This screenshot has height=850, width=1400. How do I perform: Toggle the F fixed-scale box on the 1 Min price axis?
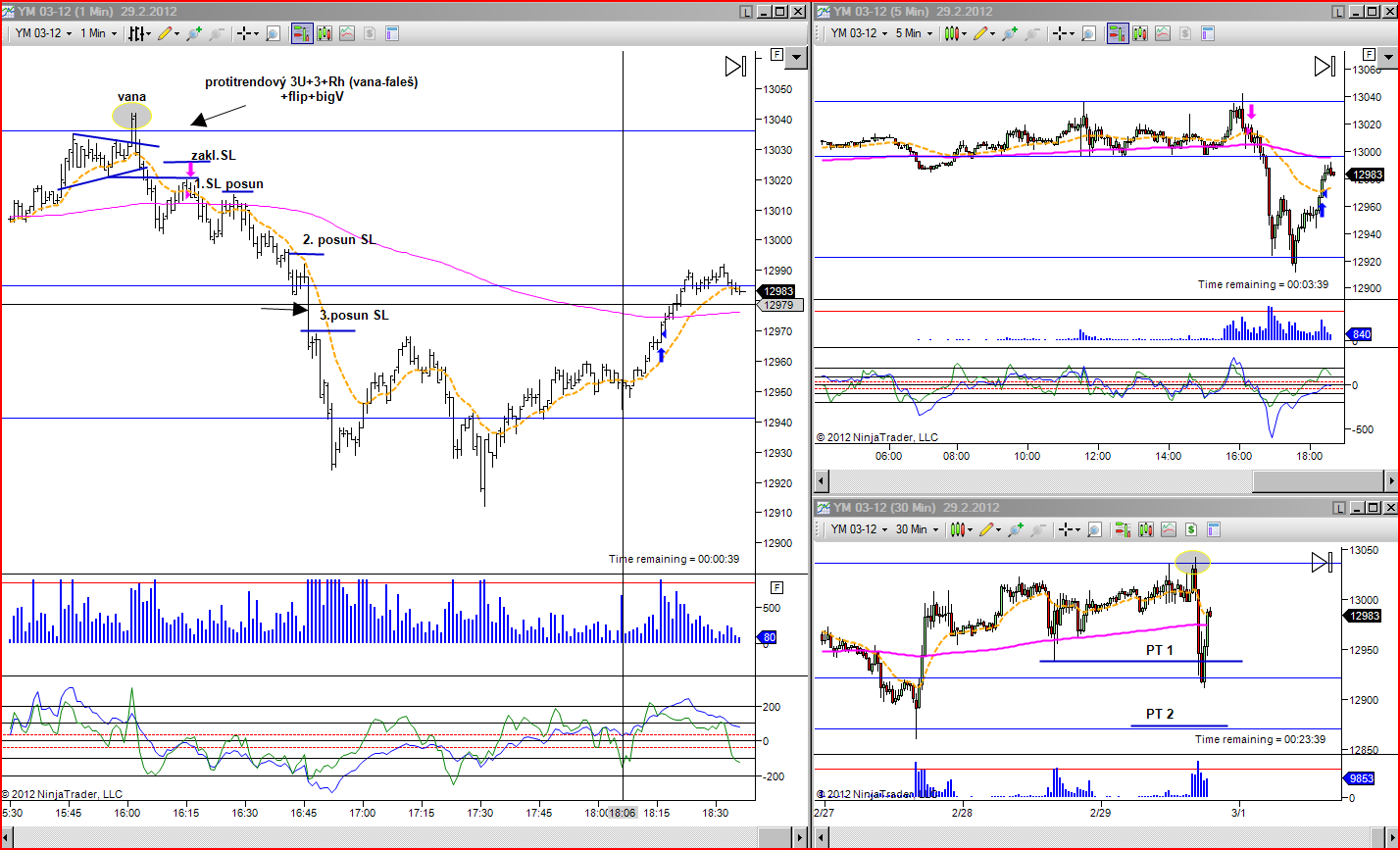coord(777,55)
